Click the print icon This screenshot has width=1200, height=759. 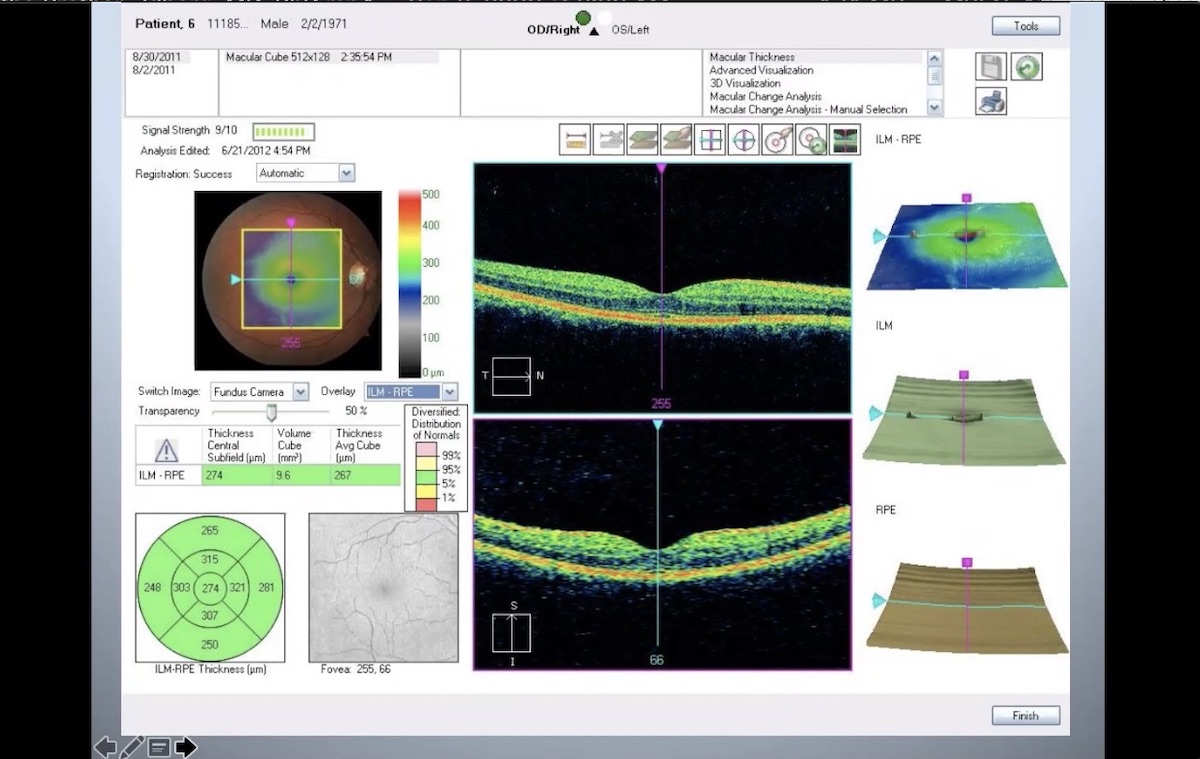tap(990, 101)
